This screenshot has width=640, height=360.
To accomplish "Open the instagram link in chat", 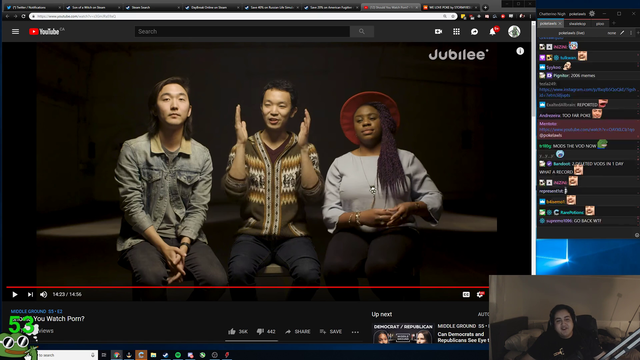I will [x=588, y=92].
